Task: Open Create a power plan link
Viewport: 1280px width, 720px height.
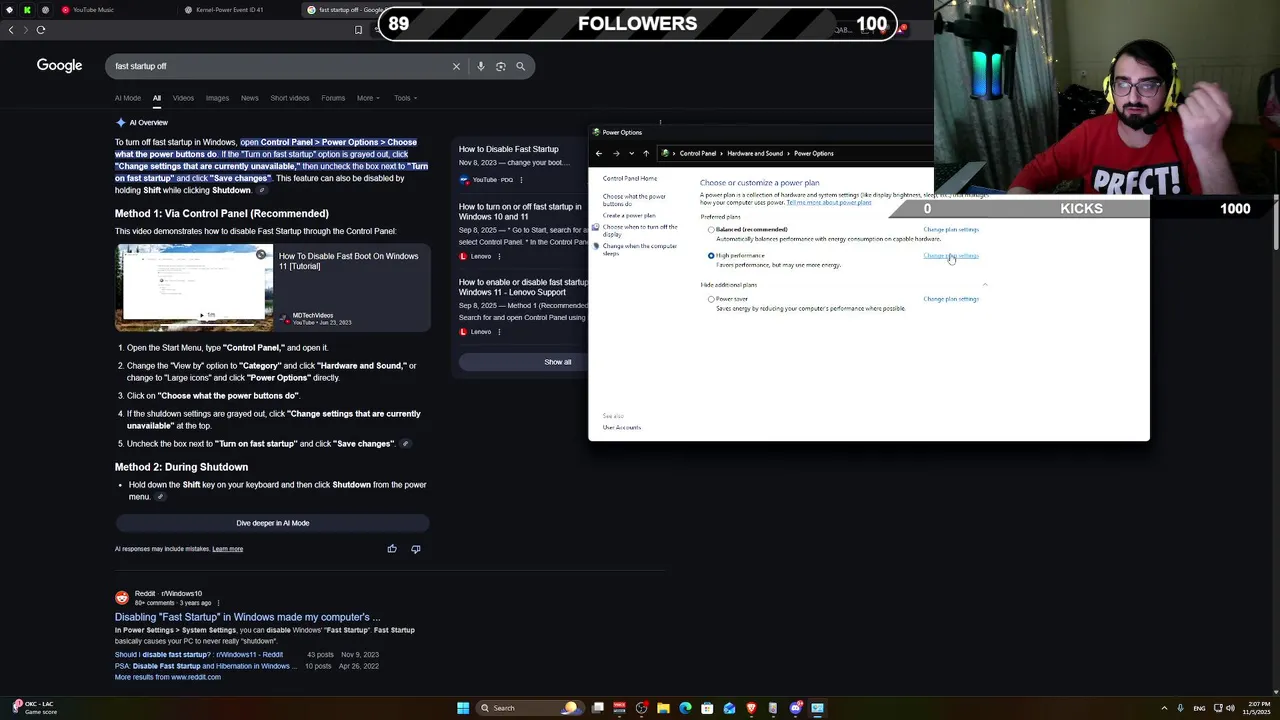Action: pos(629,216)
